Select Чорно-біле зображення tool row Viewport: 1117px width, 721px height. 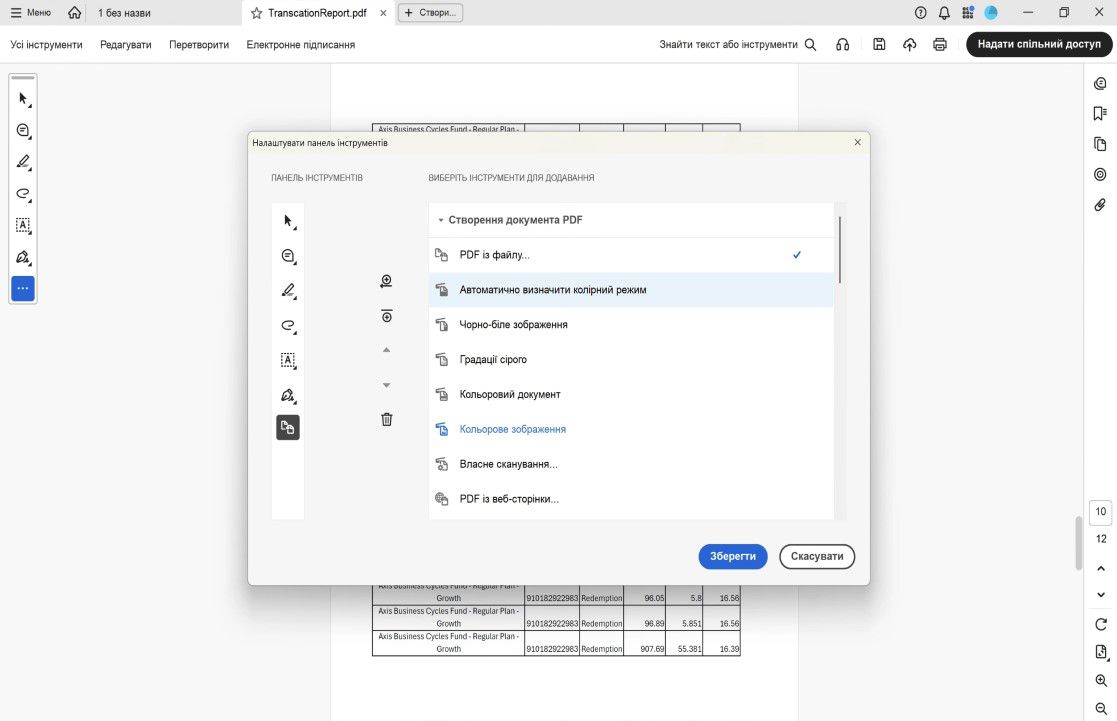631,325
